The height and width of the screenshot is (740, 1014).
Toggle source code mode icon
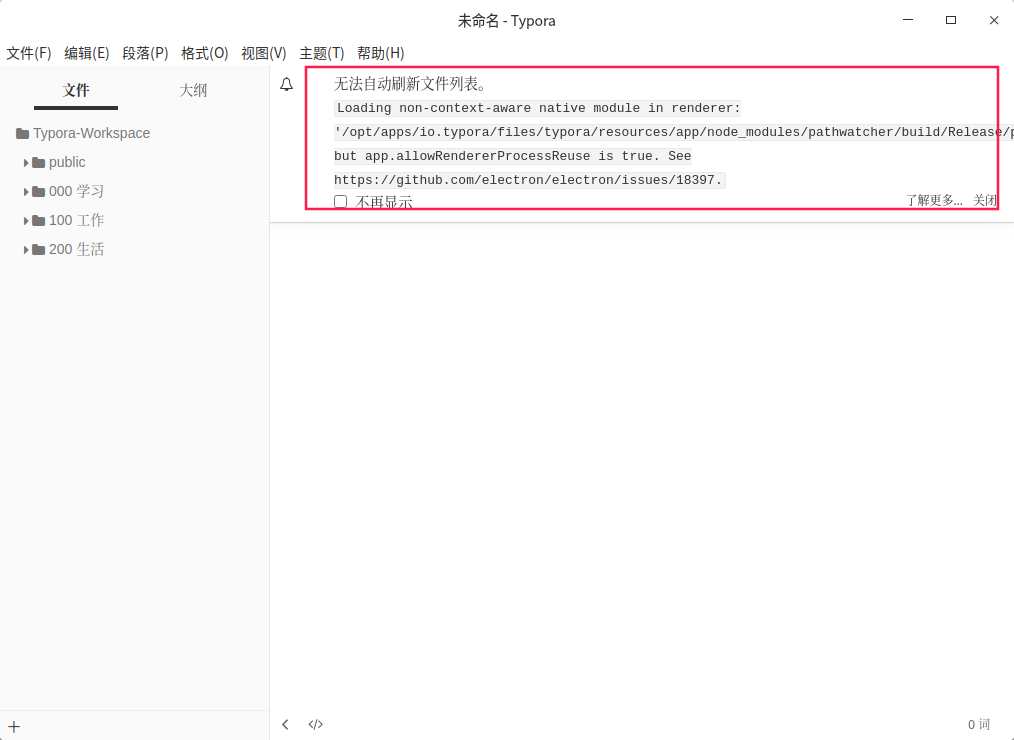coord(316,724)
